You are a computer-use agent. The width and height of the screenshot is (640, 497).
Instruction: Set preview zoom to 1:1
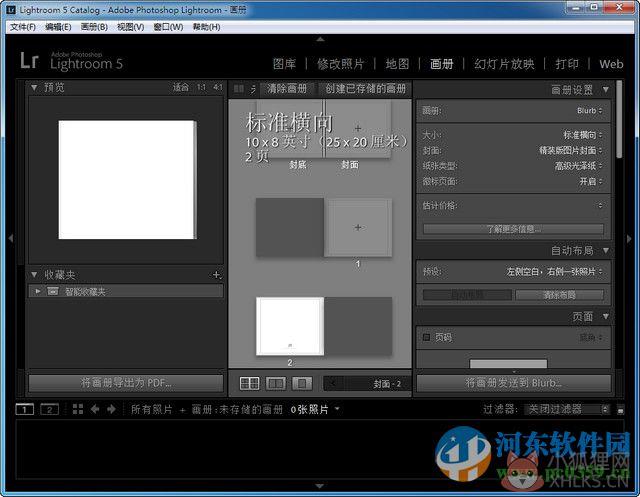click(x=201, y=87)
